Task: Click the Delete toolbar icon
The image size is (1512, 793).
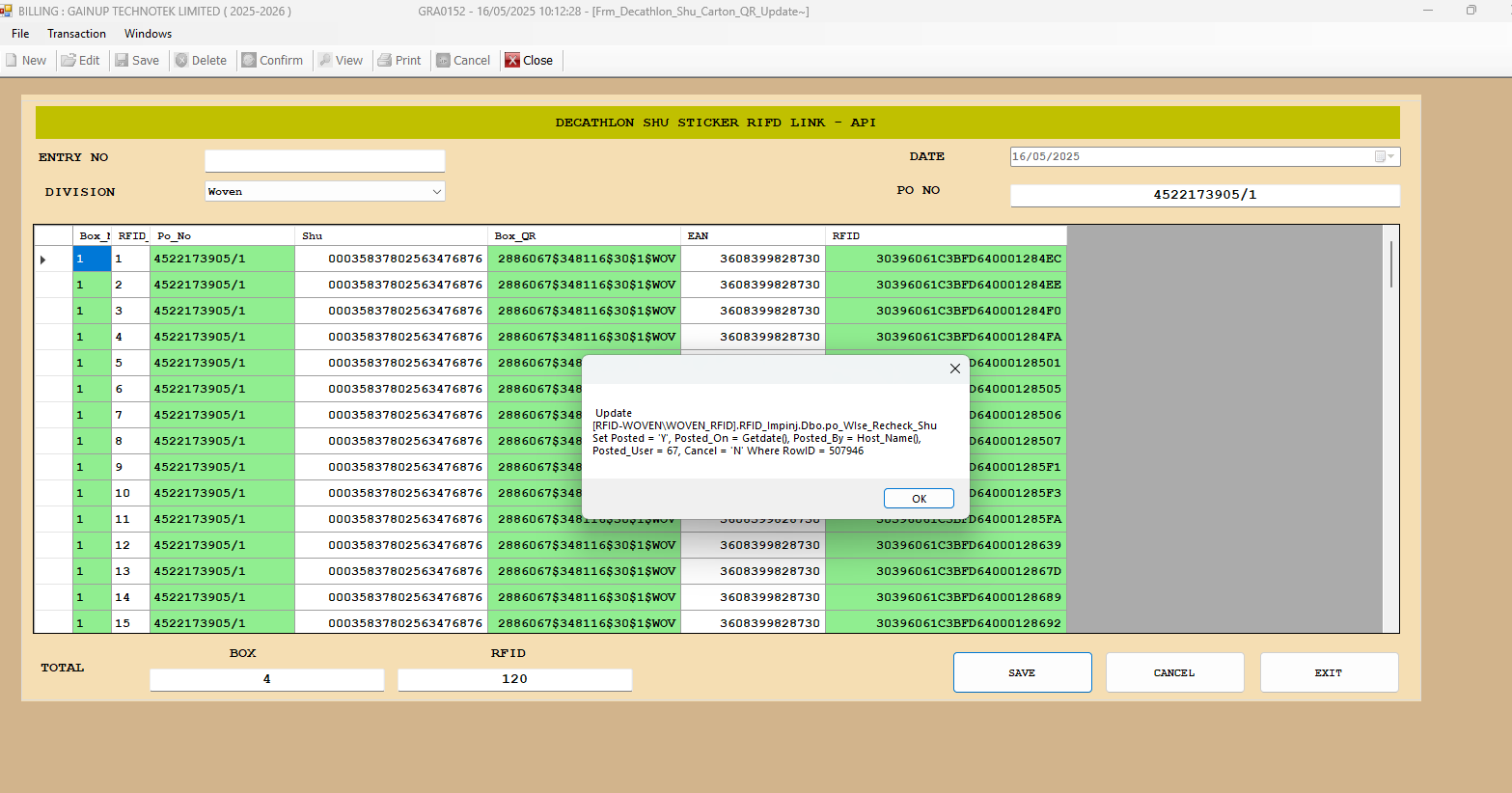Action: [x=181, y=60]
